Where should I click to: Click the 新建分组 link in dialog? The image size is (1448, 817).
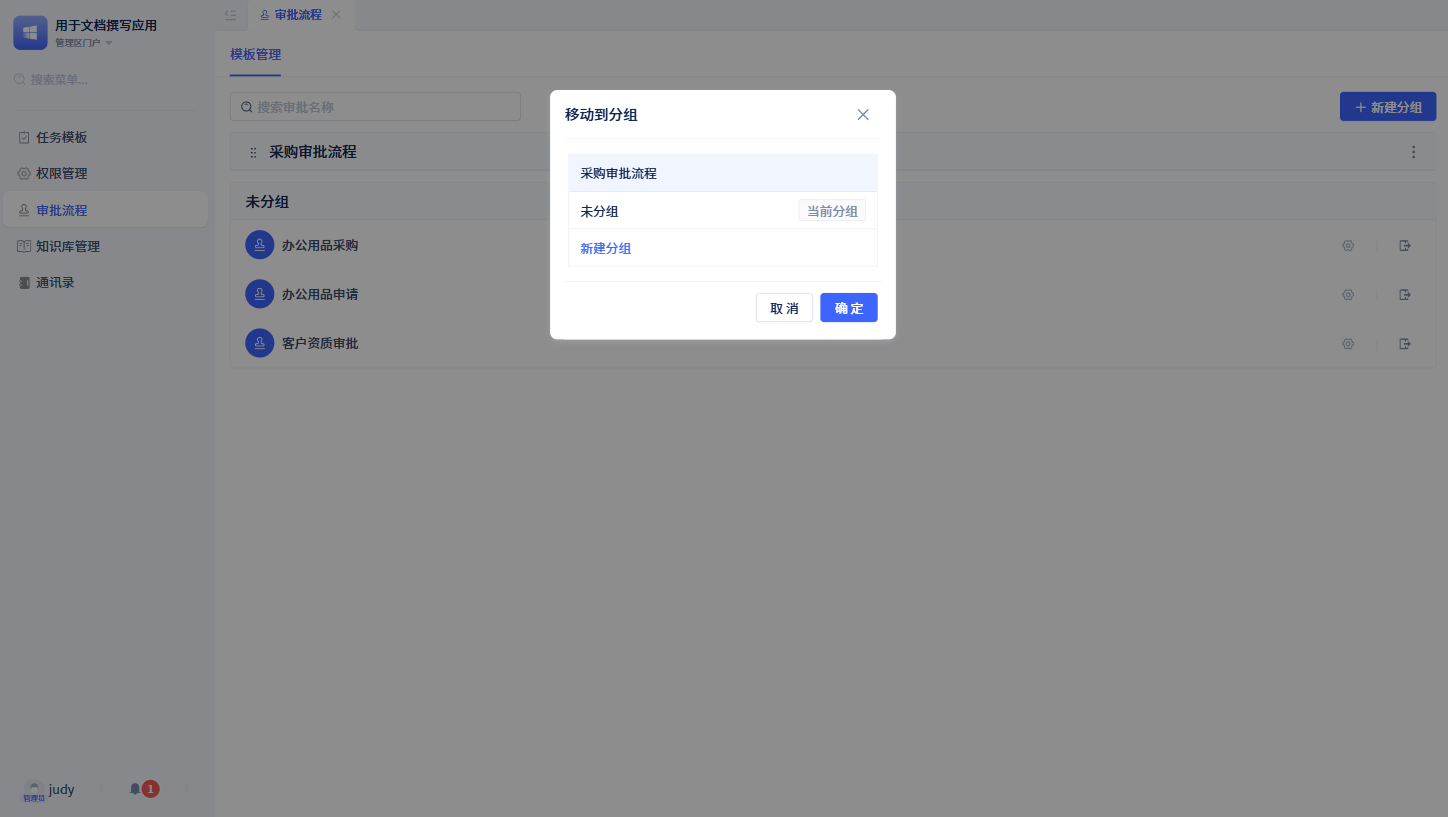coord(606,248)
